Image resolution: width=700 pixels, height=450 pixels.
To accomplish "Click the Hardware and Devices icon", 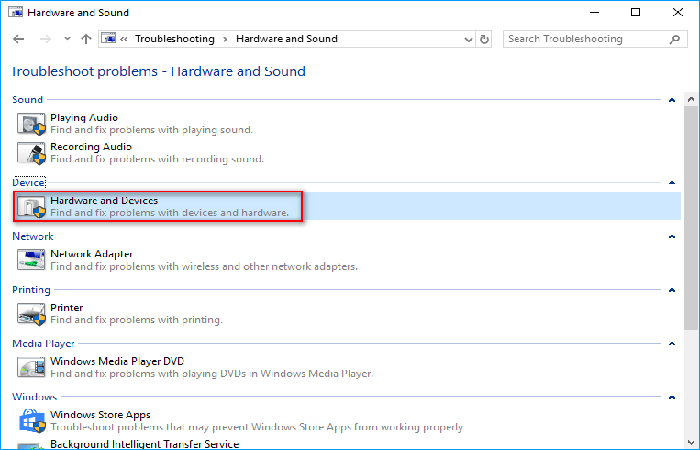I will pos(31,207).
